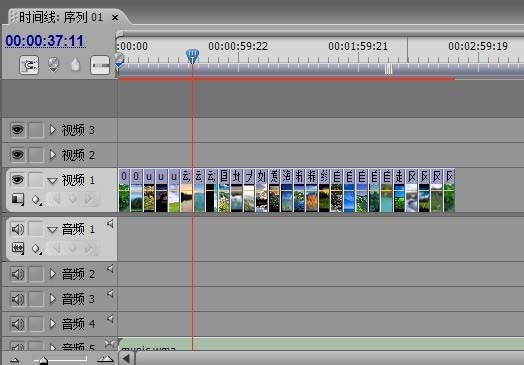Click the timeline zoom slider handle
The image size is (524, 365).
click(x=43, y=360)
